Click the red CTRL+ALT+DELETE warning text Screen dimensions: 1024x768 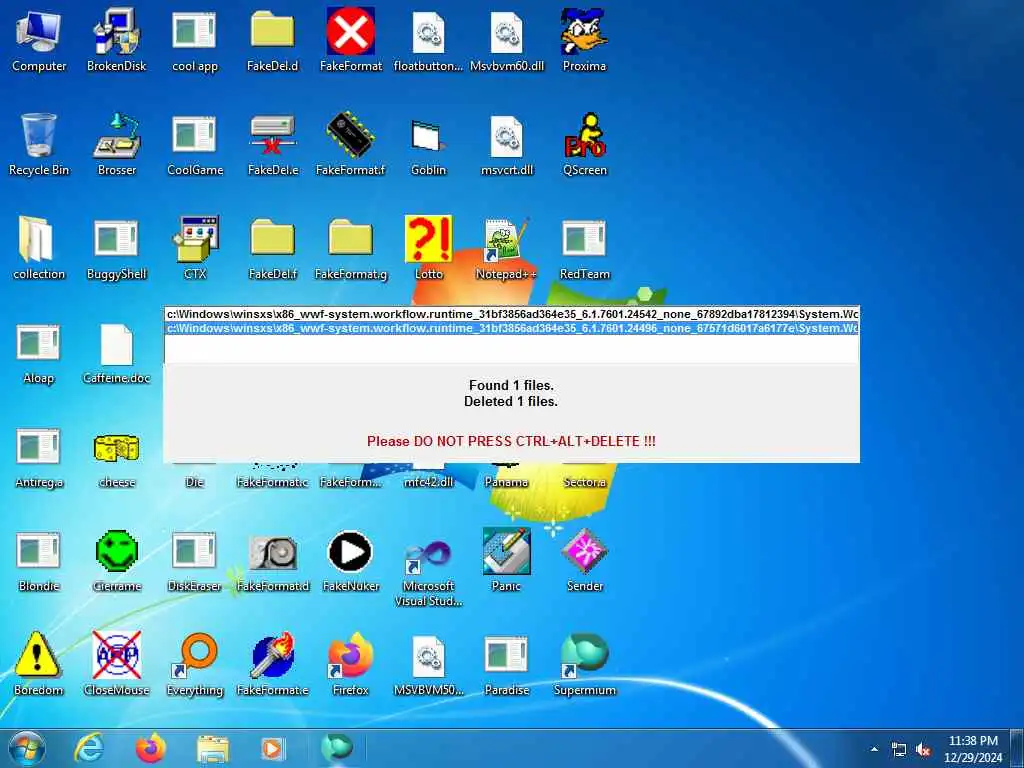(x=511, y=441)
